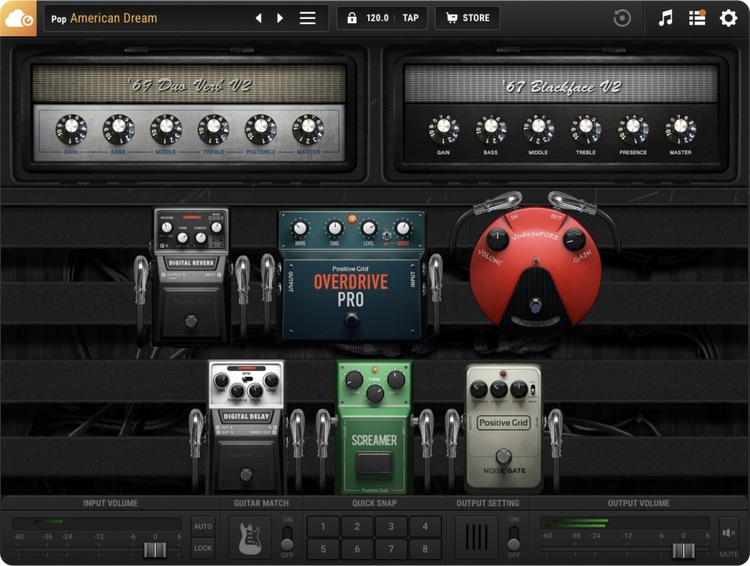Go to the previous preset arrow
The width and height of the screenshot is (750, 566).
[258, 18]
